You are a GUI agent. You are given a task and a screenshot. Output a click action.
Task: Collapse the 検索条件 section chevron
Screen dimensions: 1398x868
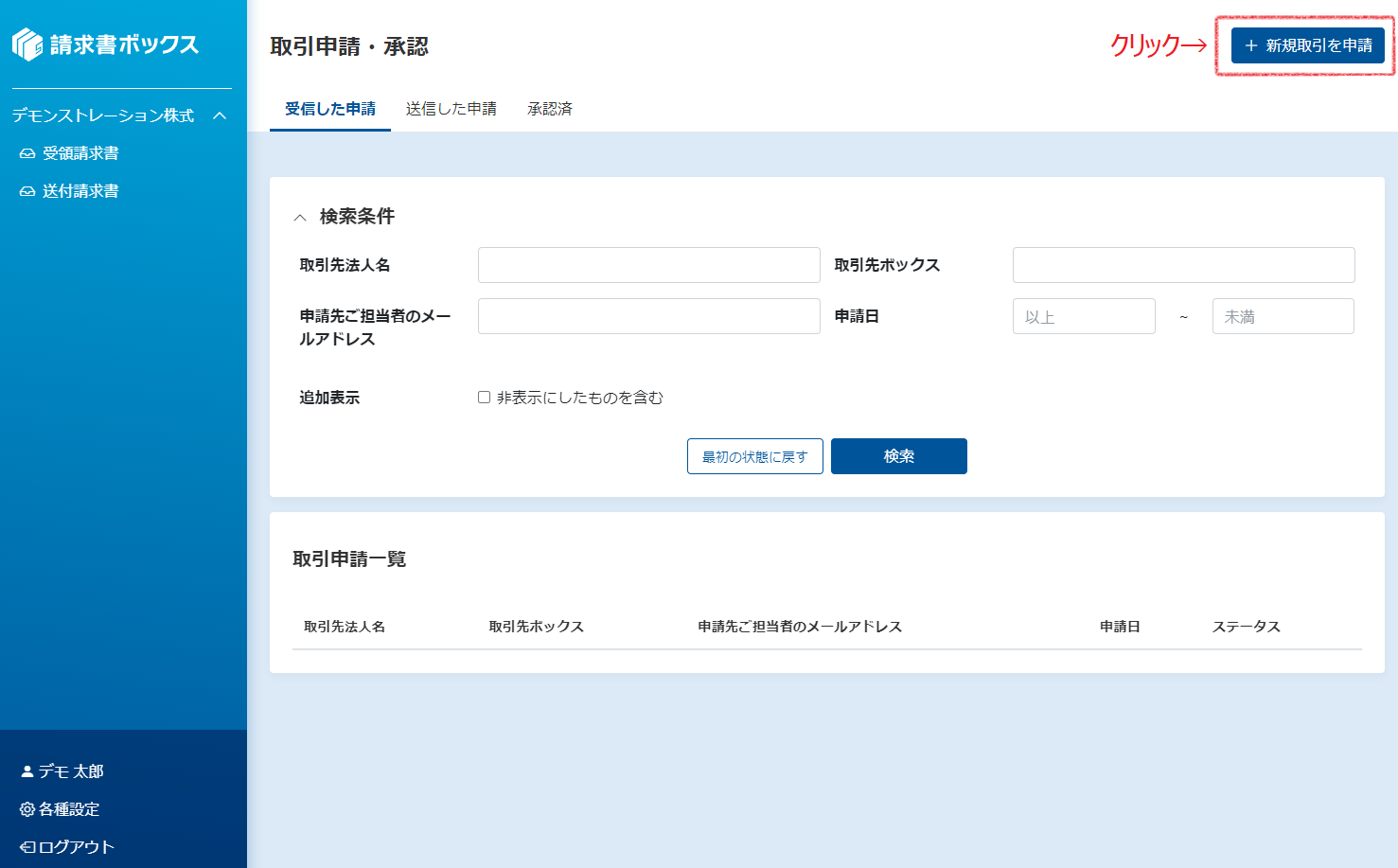click(x=300, y=218)
